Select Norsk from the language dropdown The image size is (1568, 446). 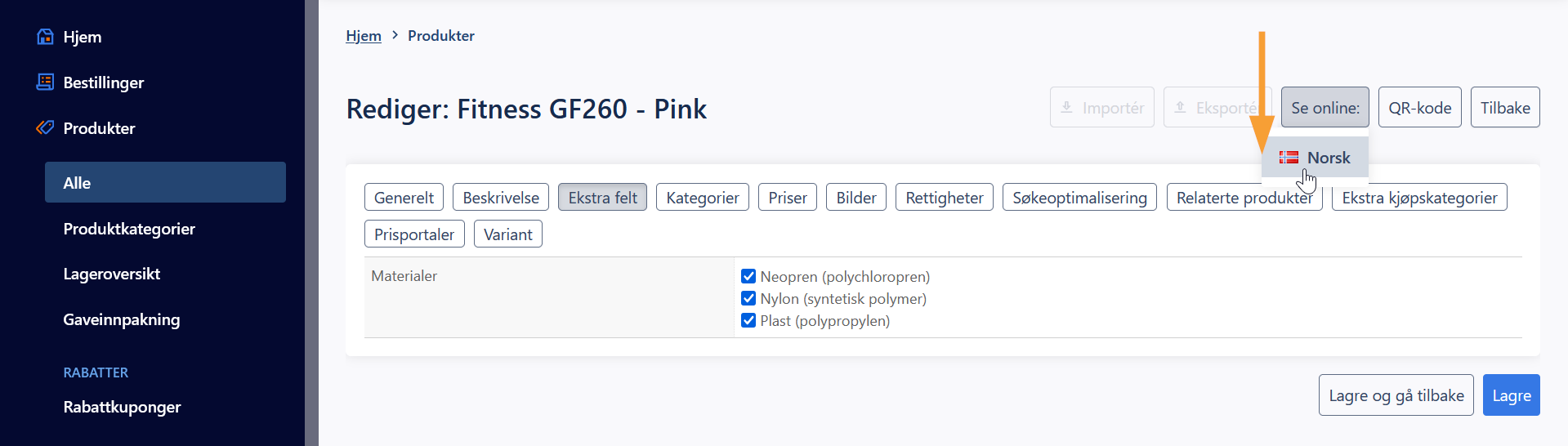[1315, 158]
